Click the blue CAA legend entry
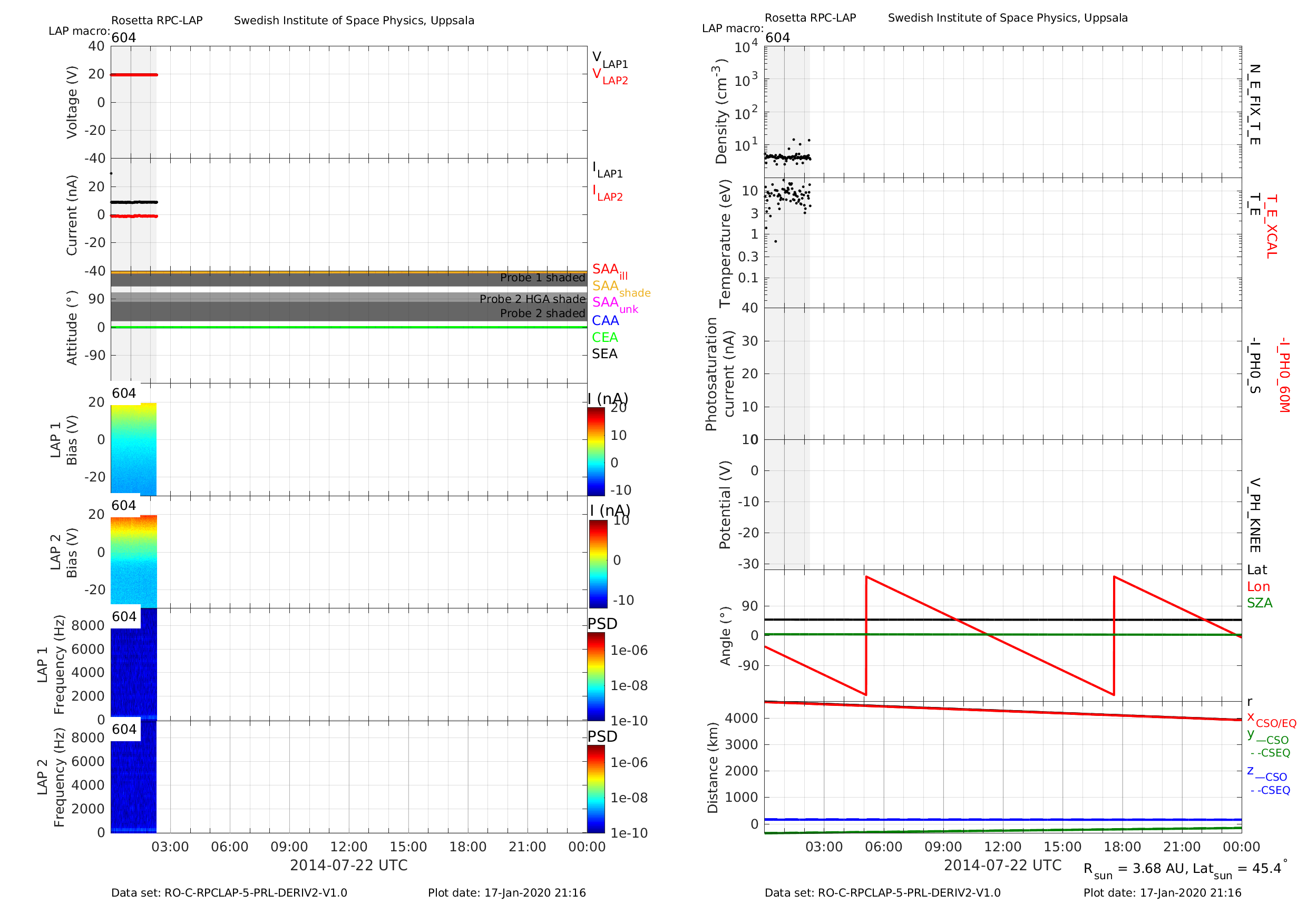The image size is (1307, 924). [x=605, y=320]
